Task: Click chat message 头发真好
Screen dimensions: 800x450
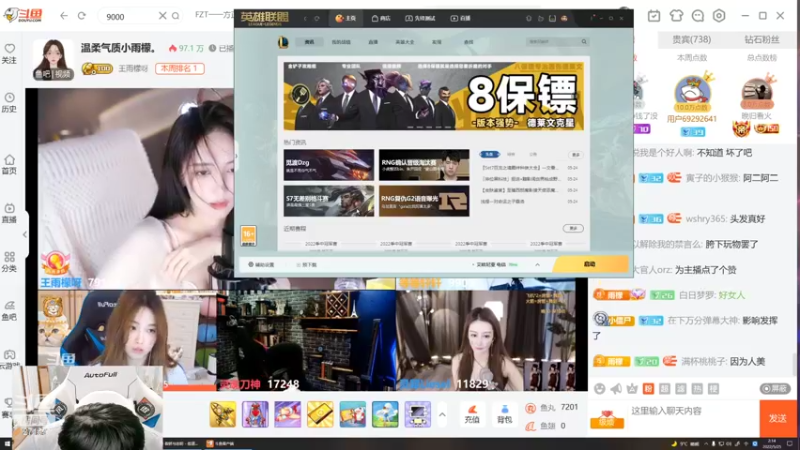Action: (748, 219)
